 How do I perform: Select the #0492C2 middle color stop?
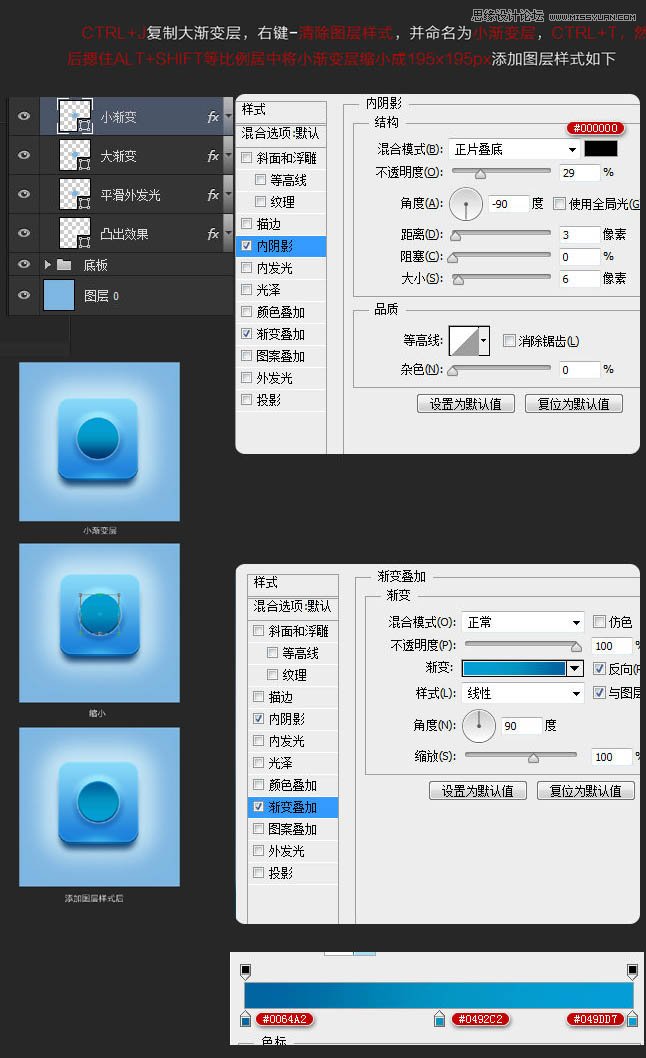coord(439,1019)
